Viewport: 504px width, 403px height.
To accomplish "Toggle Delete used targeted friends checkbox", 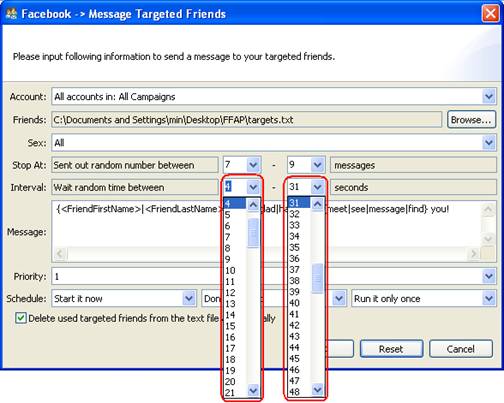I will point(21,318).
